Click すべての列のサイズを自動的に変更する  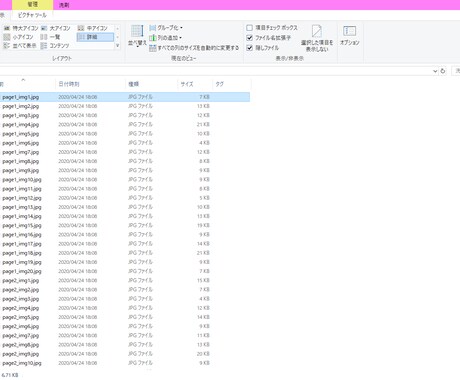pyautogui.click(x=194, y=48)
